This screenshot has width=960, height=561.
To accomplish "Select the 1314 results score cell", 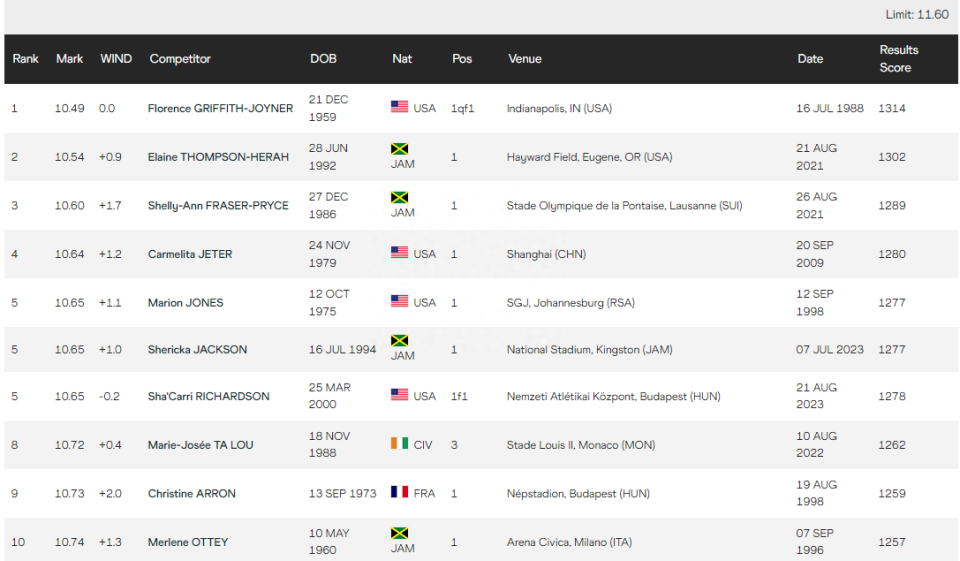I will point(892,108).
